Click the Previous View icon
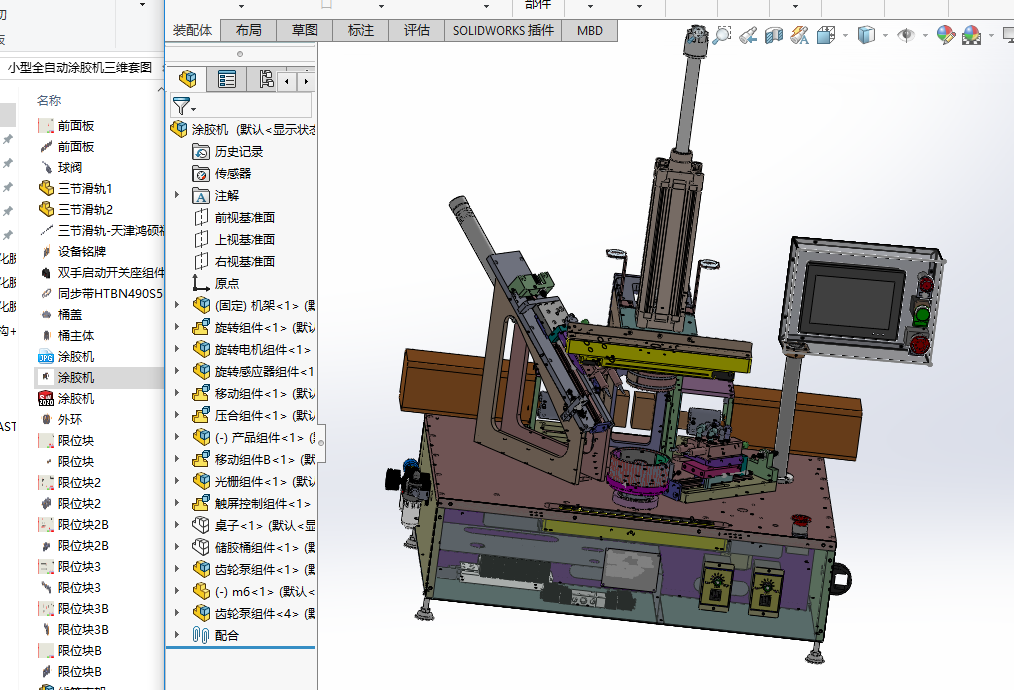 [747, 35]
